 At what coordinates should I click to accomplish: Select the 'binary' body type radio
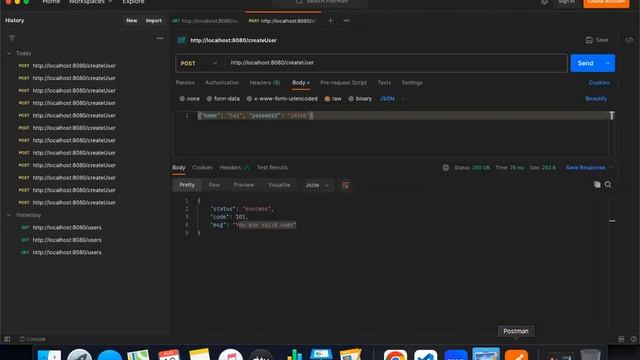point(351,99)
